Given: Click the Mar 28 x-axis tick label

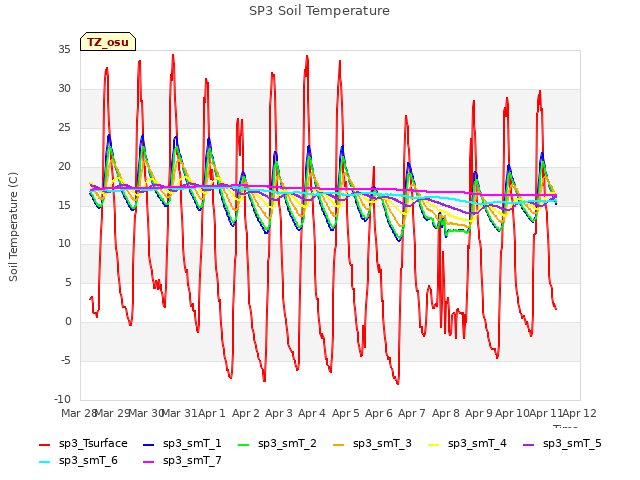Looking at the screenshot, I should (78, 413).
